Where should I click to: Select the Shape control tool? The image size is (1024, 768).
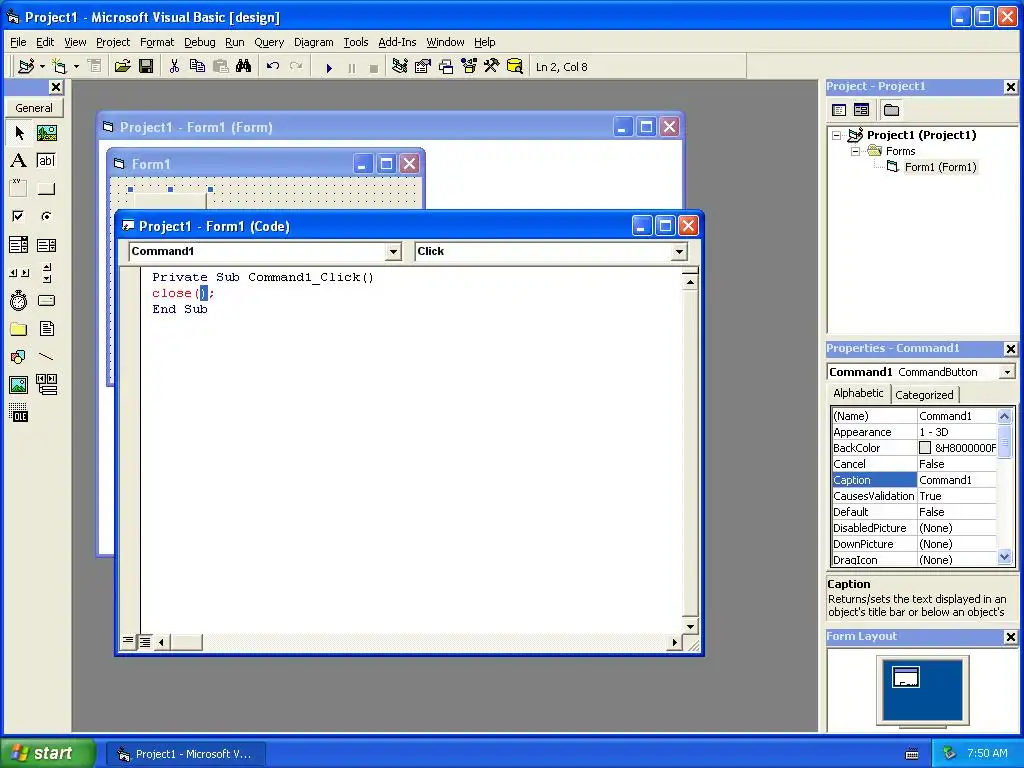point(19,357)
